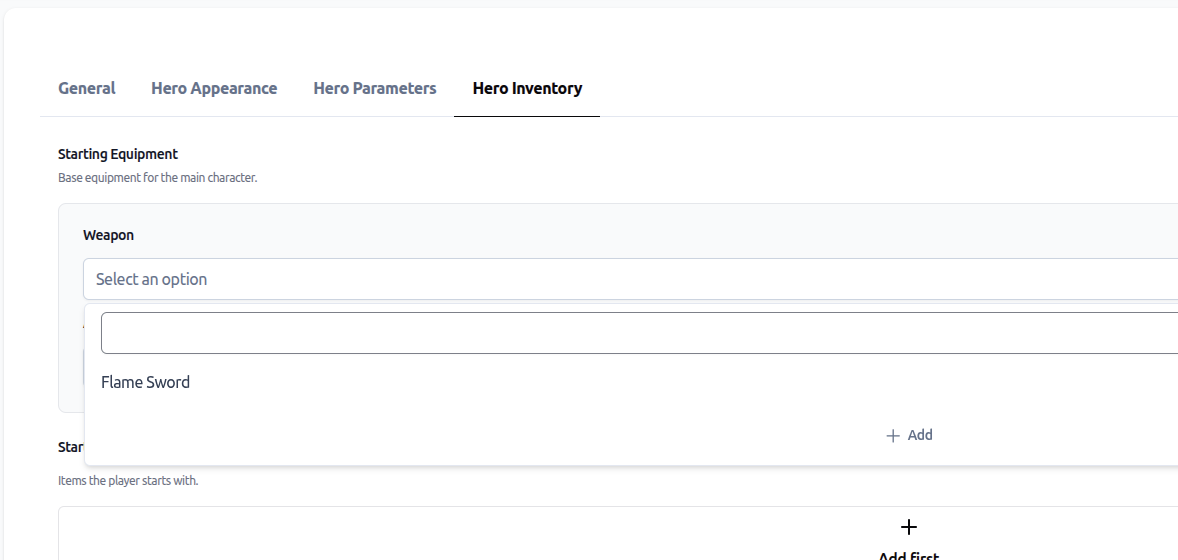Click the Weapon field label
The width and height of the screenshot is (1178, 560).
click(108, 235)
